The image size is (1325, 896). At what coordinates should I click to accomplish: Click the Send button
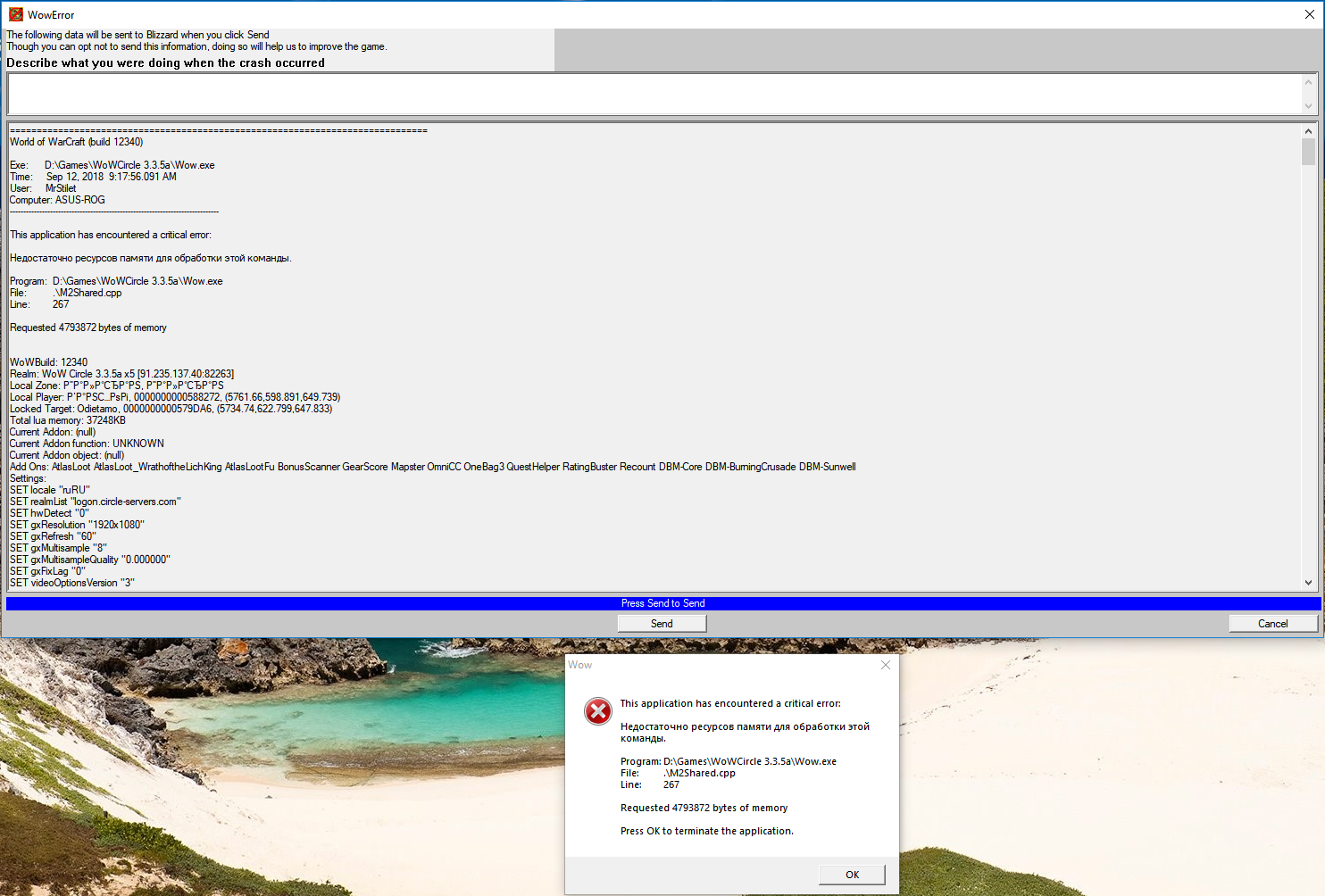[x=662, y=624]
